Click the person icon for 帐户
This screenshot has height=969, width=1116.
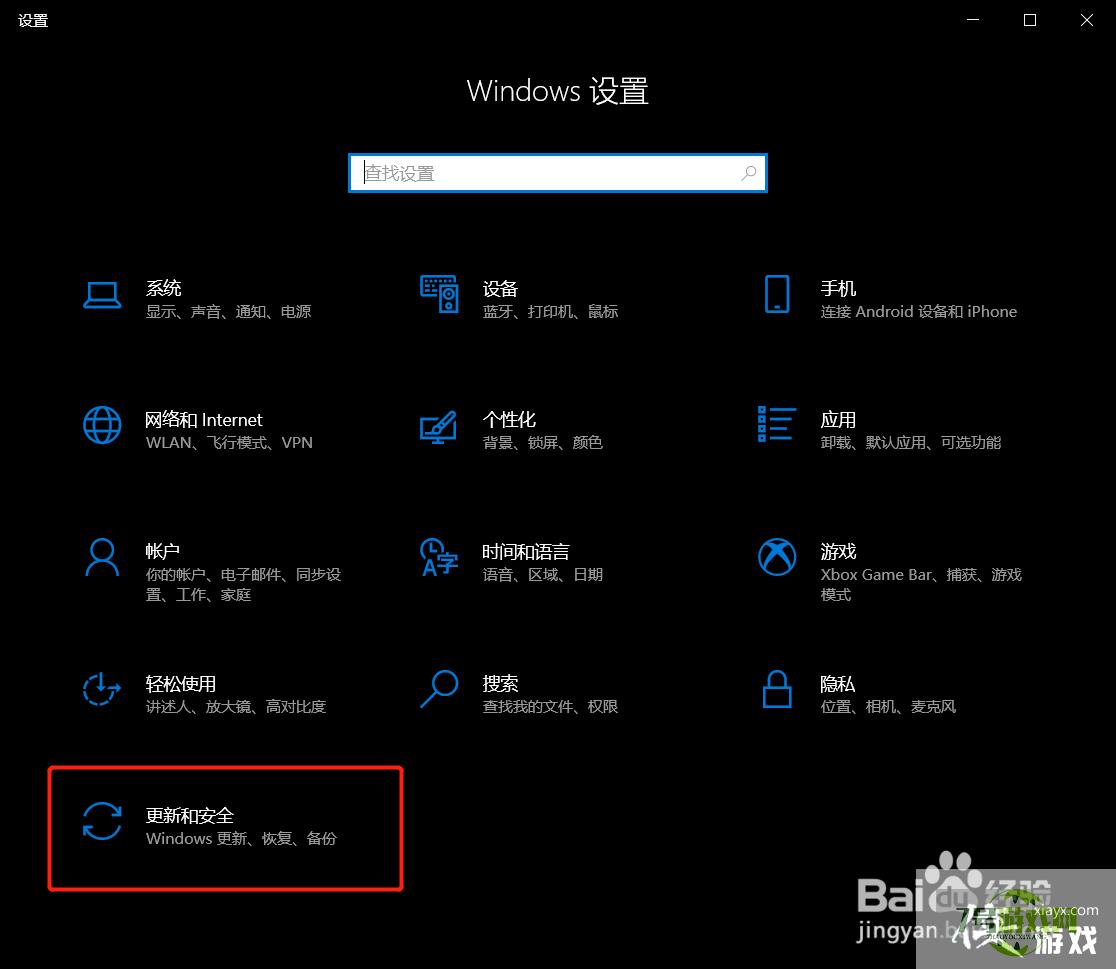pyautogui.click(x=102, y=557)
